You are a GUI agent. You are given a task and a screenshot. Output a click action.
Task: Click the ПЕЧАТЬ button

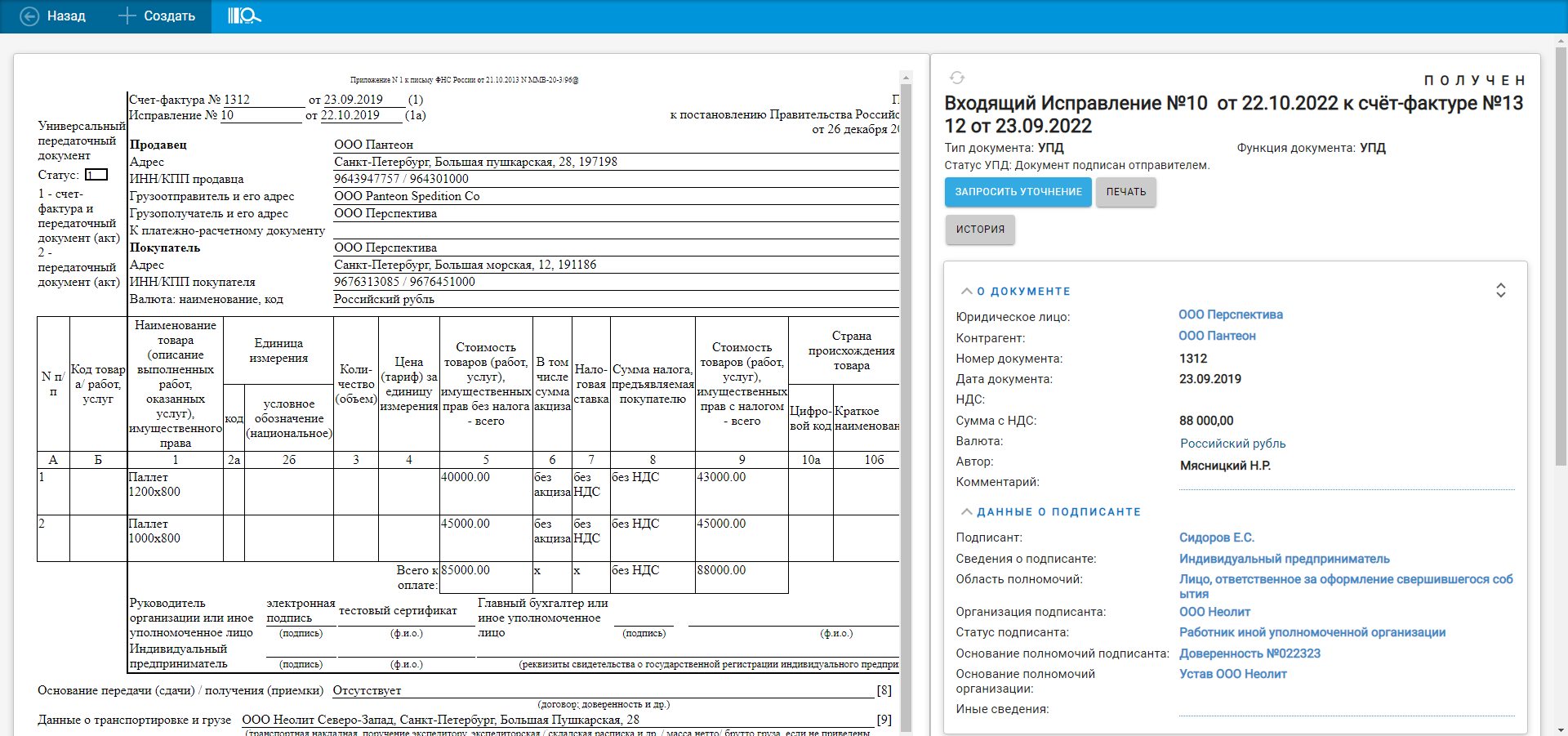(1125, 192)
